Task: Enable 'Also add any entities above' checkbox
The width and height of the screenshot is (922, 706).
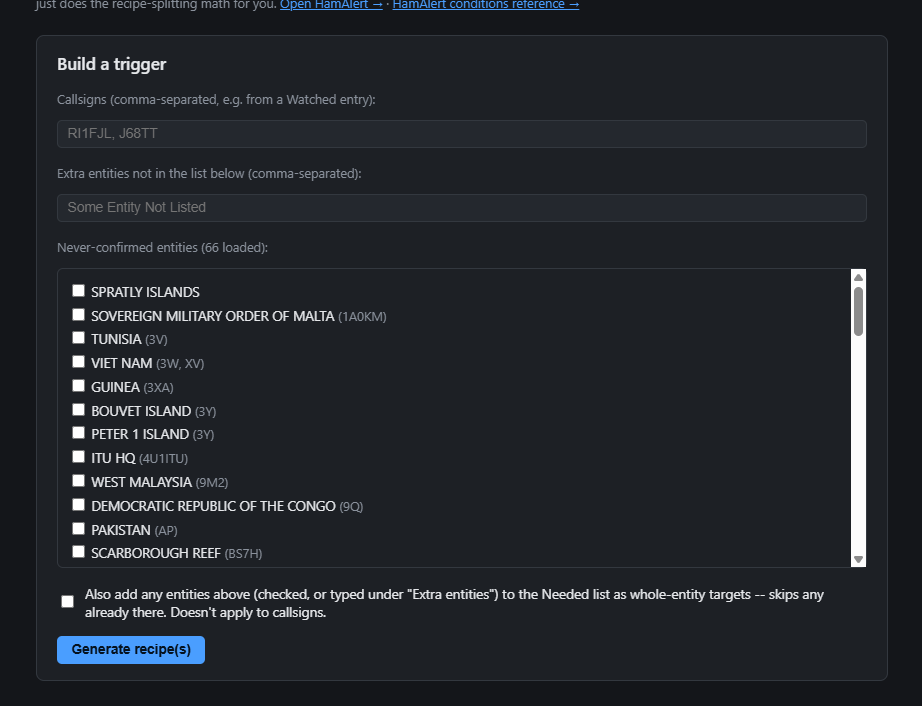Action: [x=68, y=601]
